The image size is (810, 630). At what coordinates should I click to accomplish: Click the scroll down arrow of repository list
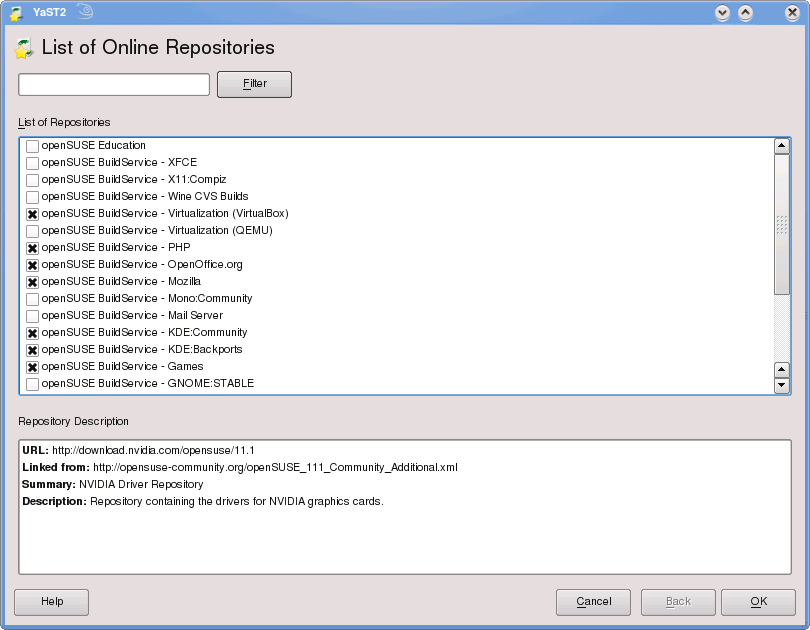[x=782, y=385]
